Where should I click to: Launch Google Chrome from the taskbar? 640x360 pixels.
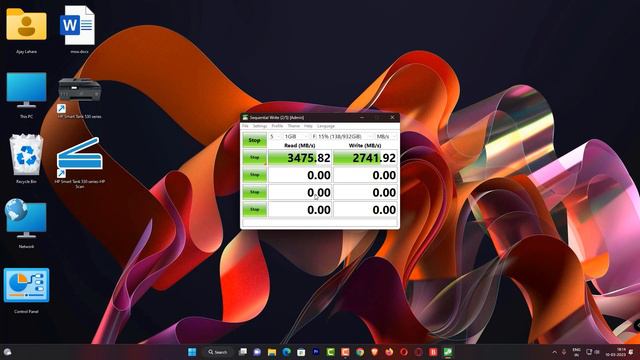(x=360, y=352)
